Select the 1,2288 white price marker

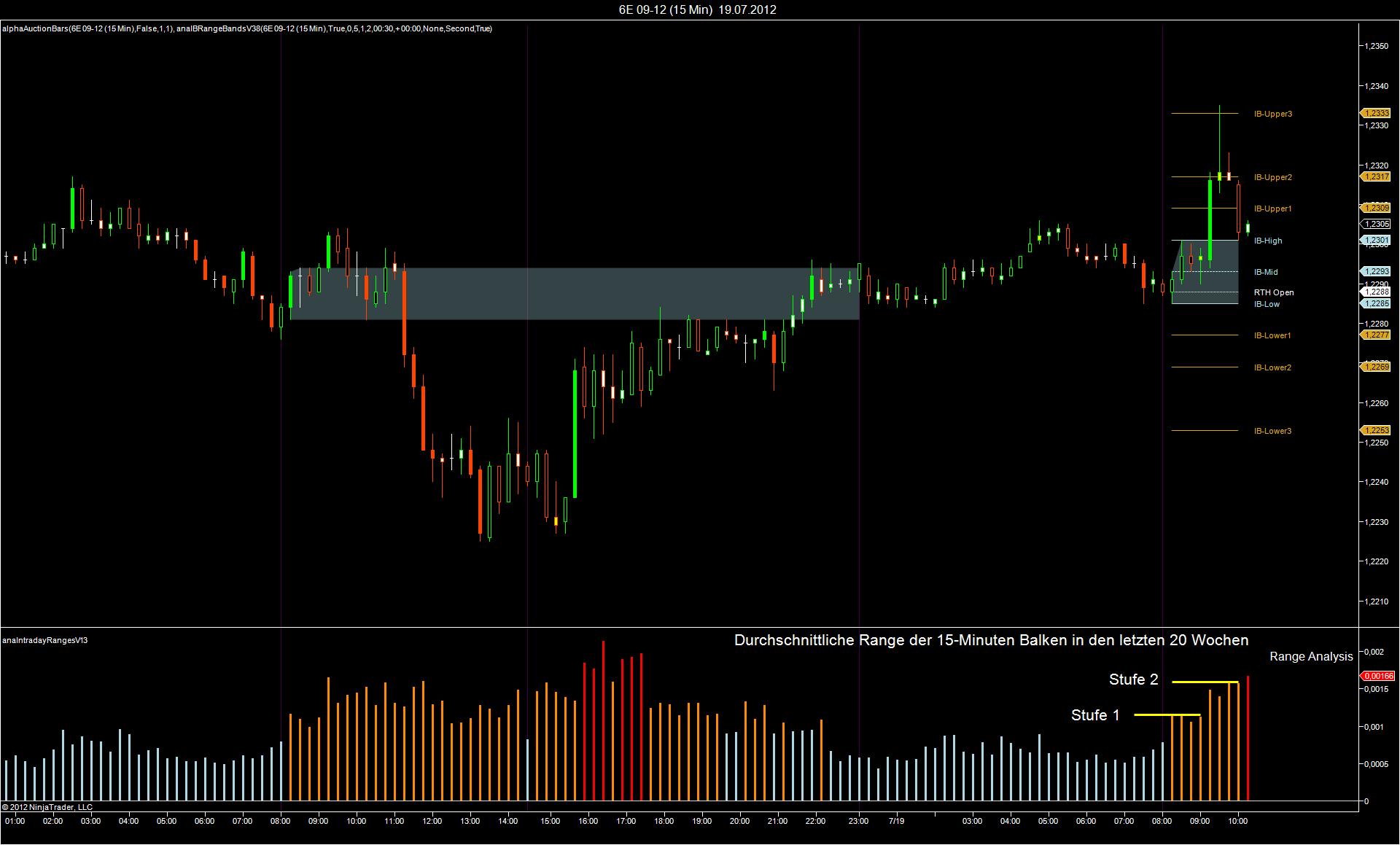tap(1376, 292)
